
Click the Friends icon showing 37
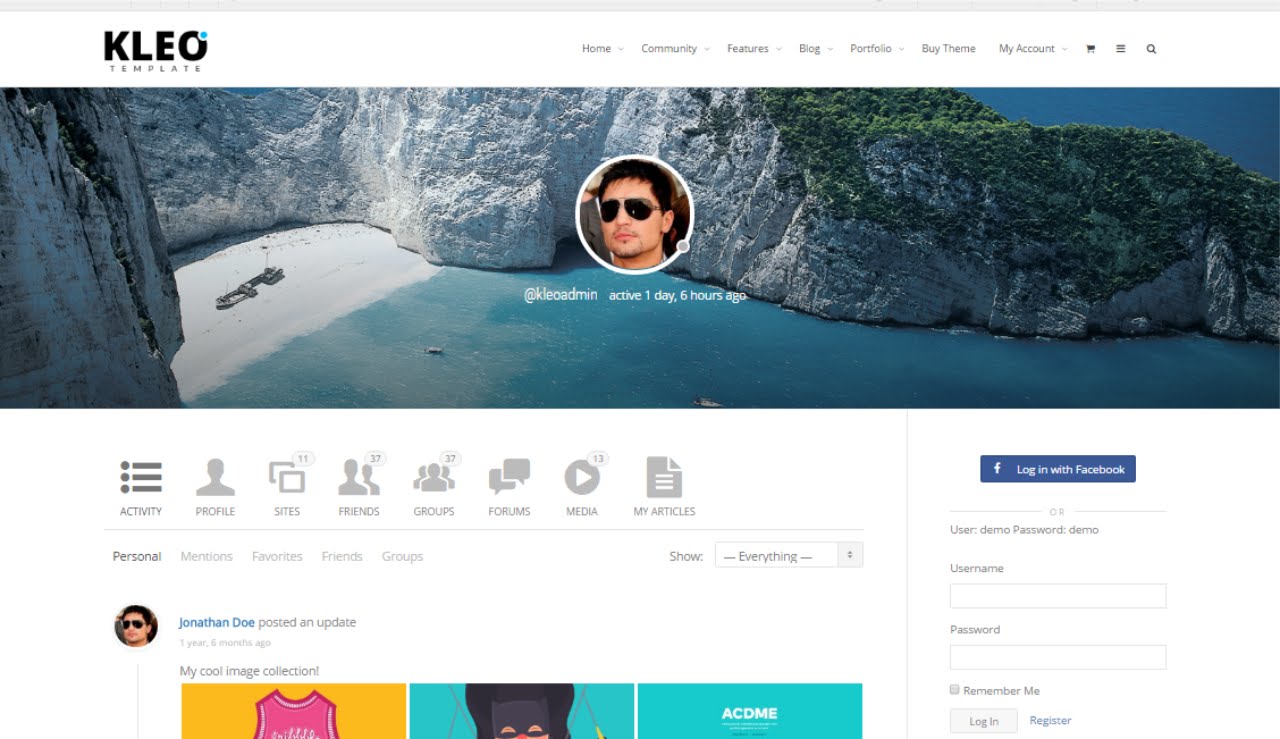pos(359,480)
